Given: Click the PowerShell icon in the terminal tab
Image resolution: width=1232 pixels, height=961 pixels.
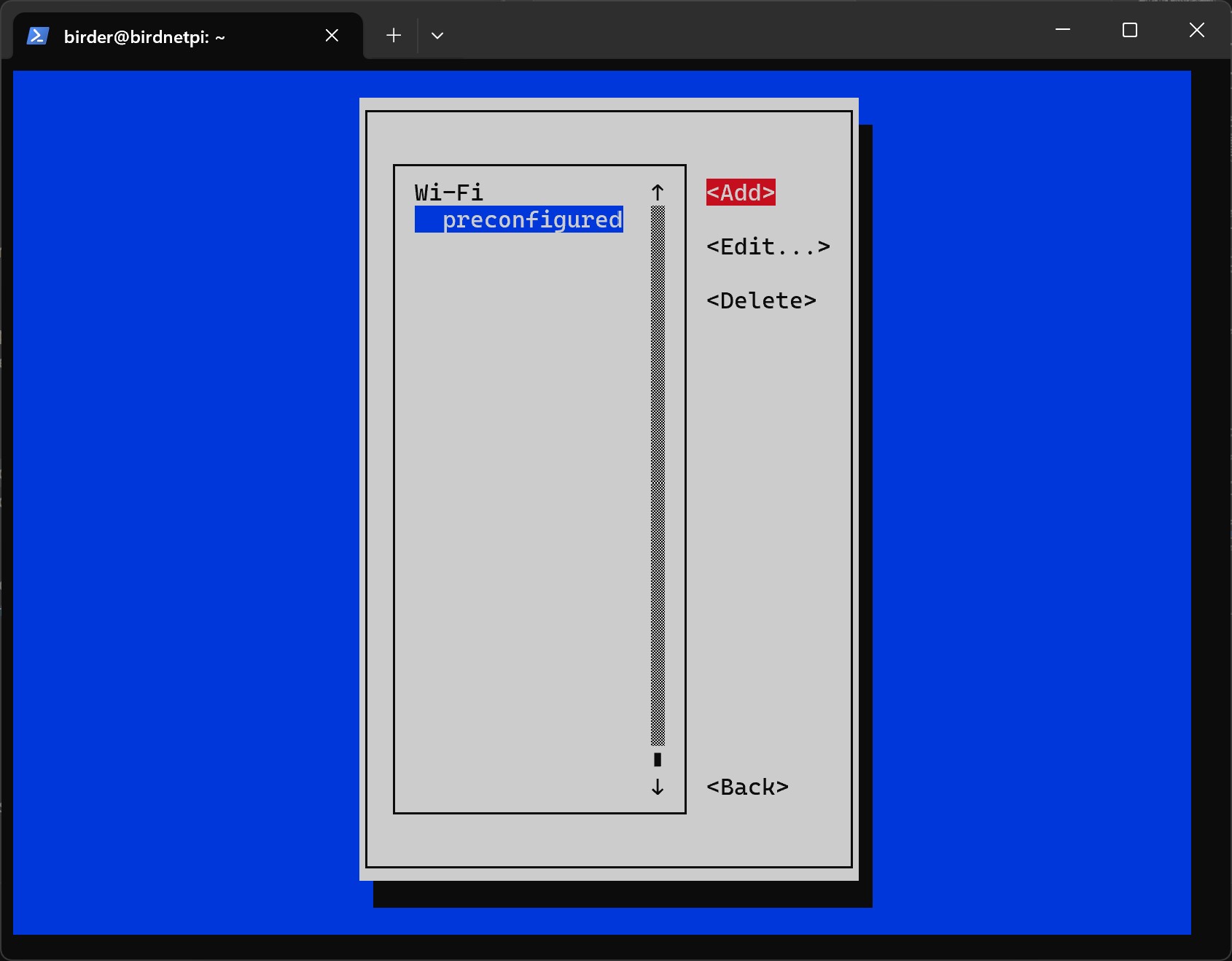Looking at the screenshot, I should click(37, 36).
